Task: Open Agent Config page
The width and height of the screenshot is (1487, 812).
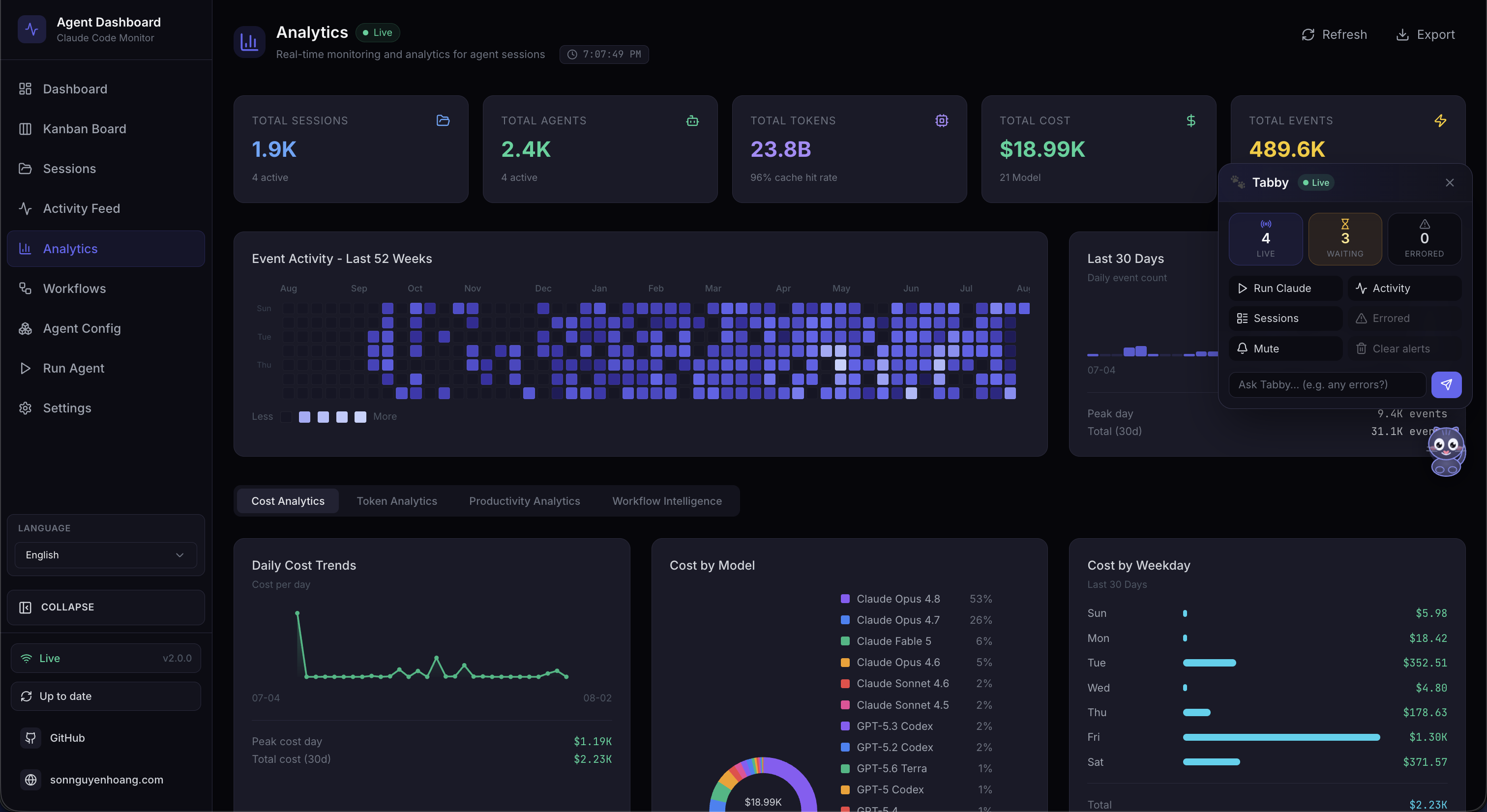Action: tap(106, 328)
